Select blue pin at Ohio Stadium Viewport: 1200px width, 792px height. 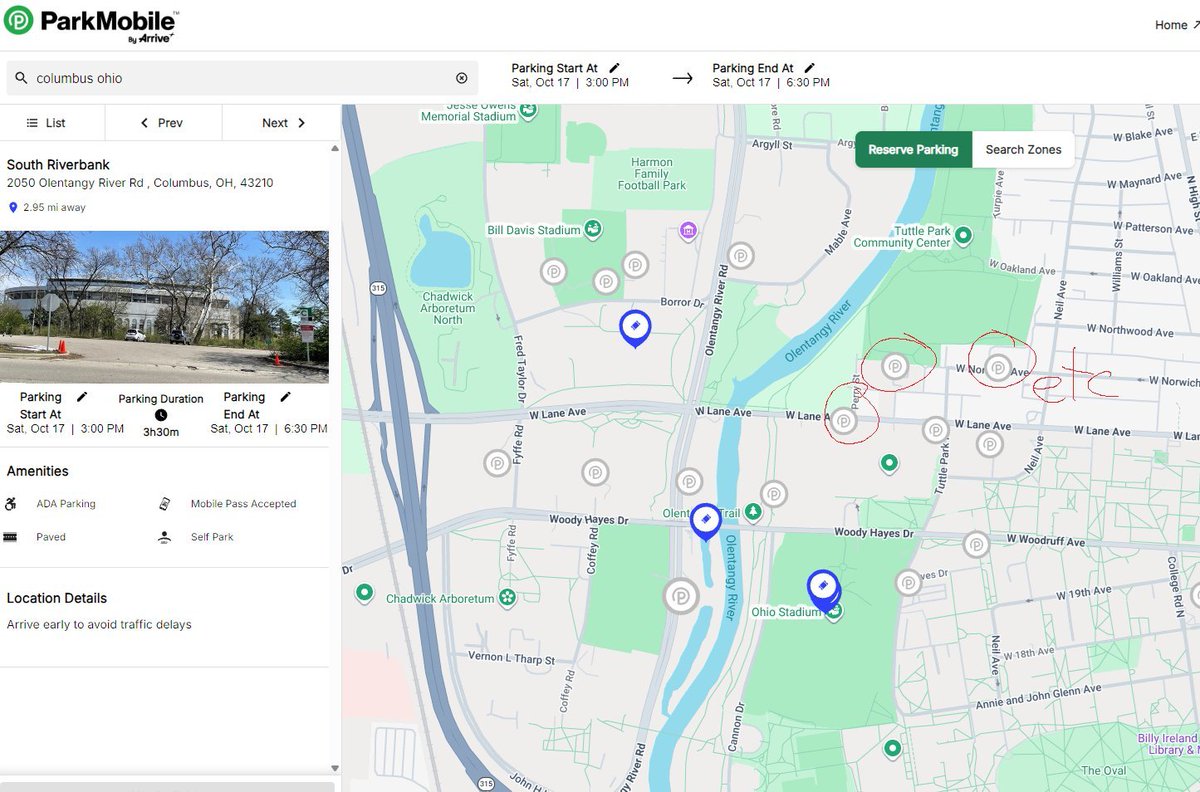tap(823, 588)
